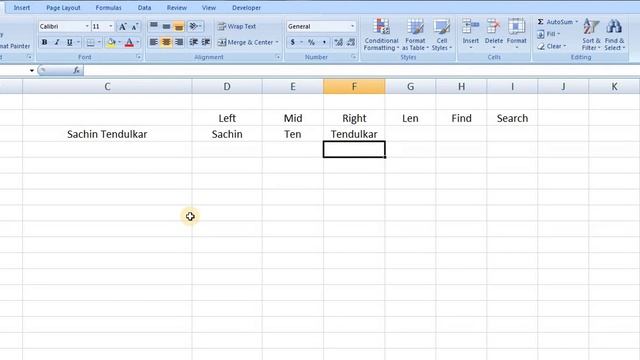Toggle Top Align
Viewport: 640px width, 360px height.
coord(154,27)
